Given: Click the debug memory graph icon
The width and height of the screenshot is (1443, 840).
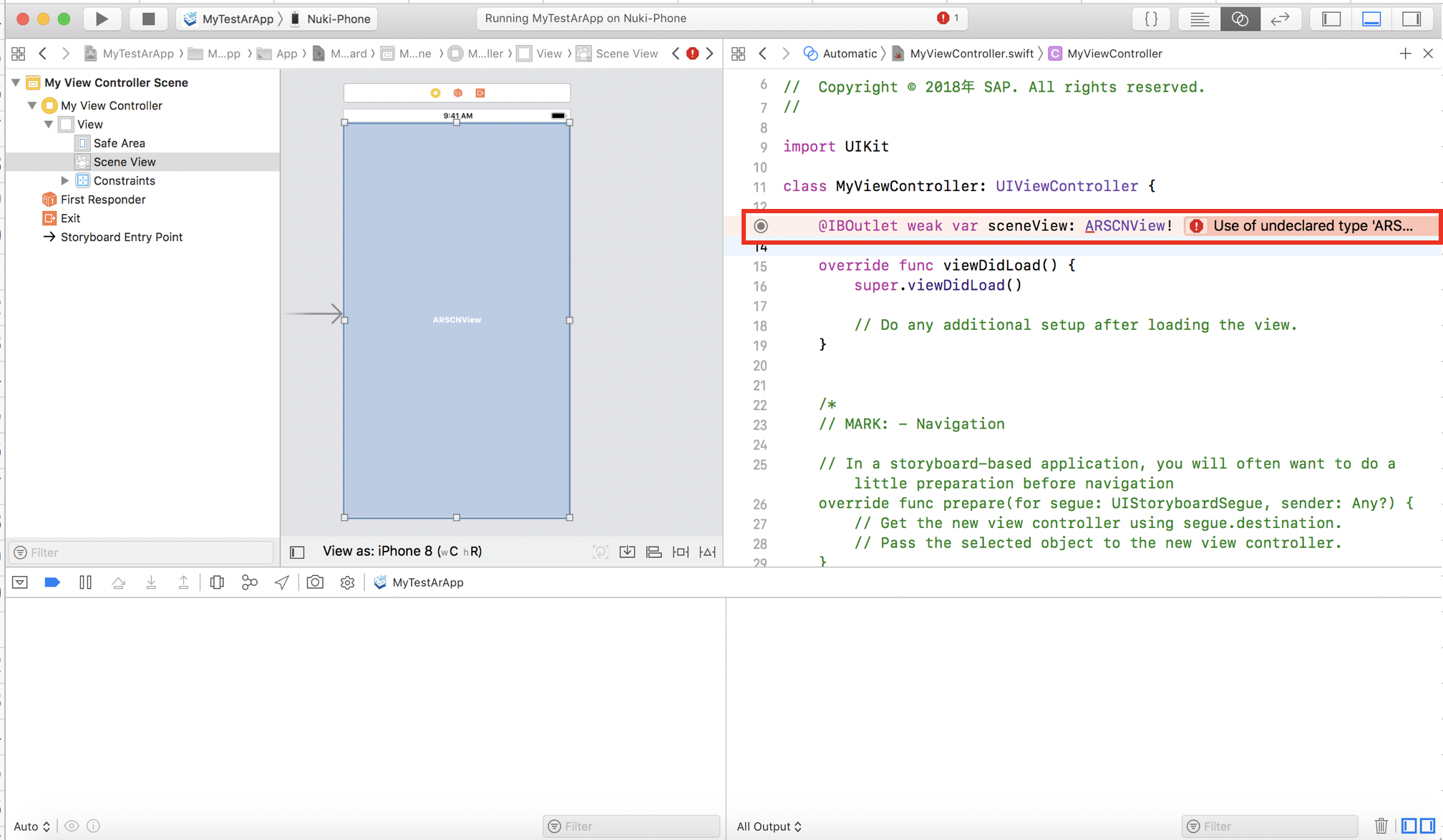Looking at the screenshot, I should [249, 582].
